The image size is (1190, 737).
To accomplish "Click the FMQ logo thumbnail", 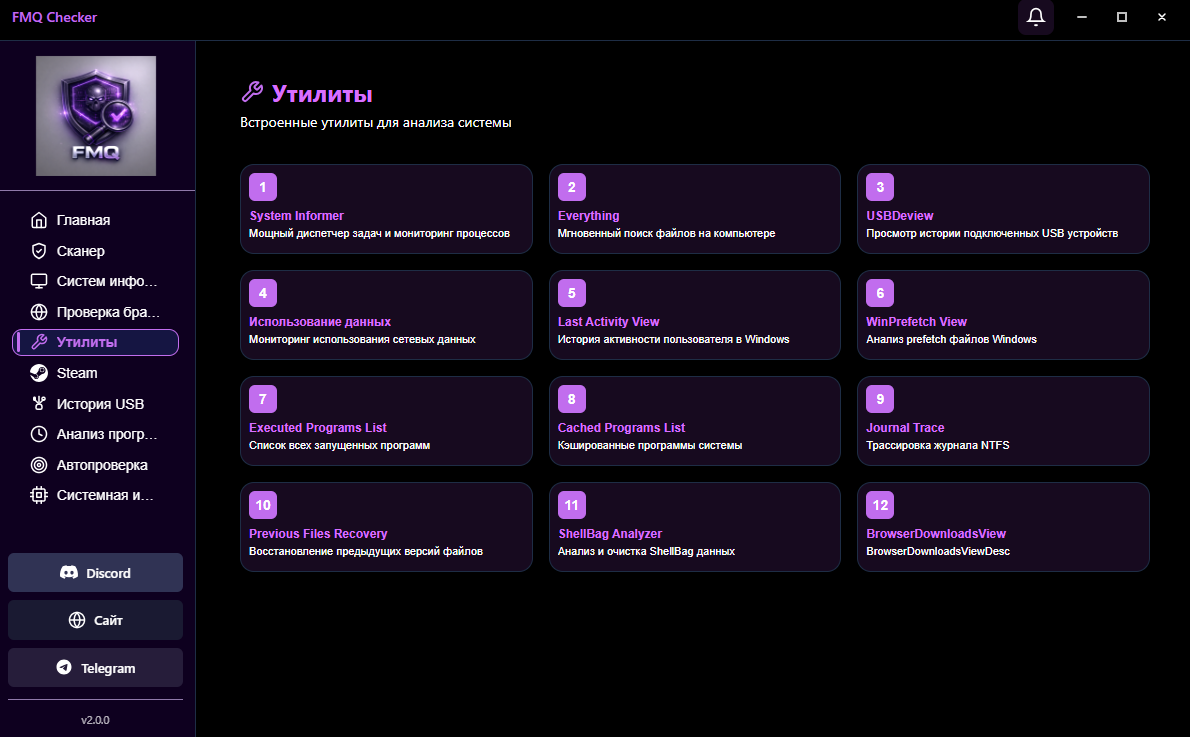I will (x=96, y=116).
